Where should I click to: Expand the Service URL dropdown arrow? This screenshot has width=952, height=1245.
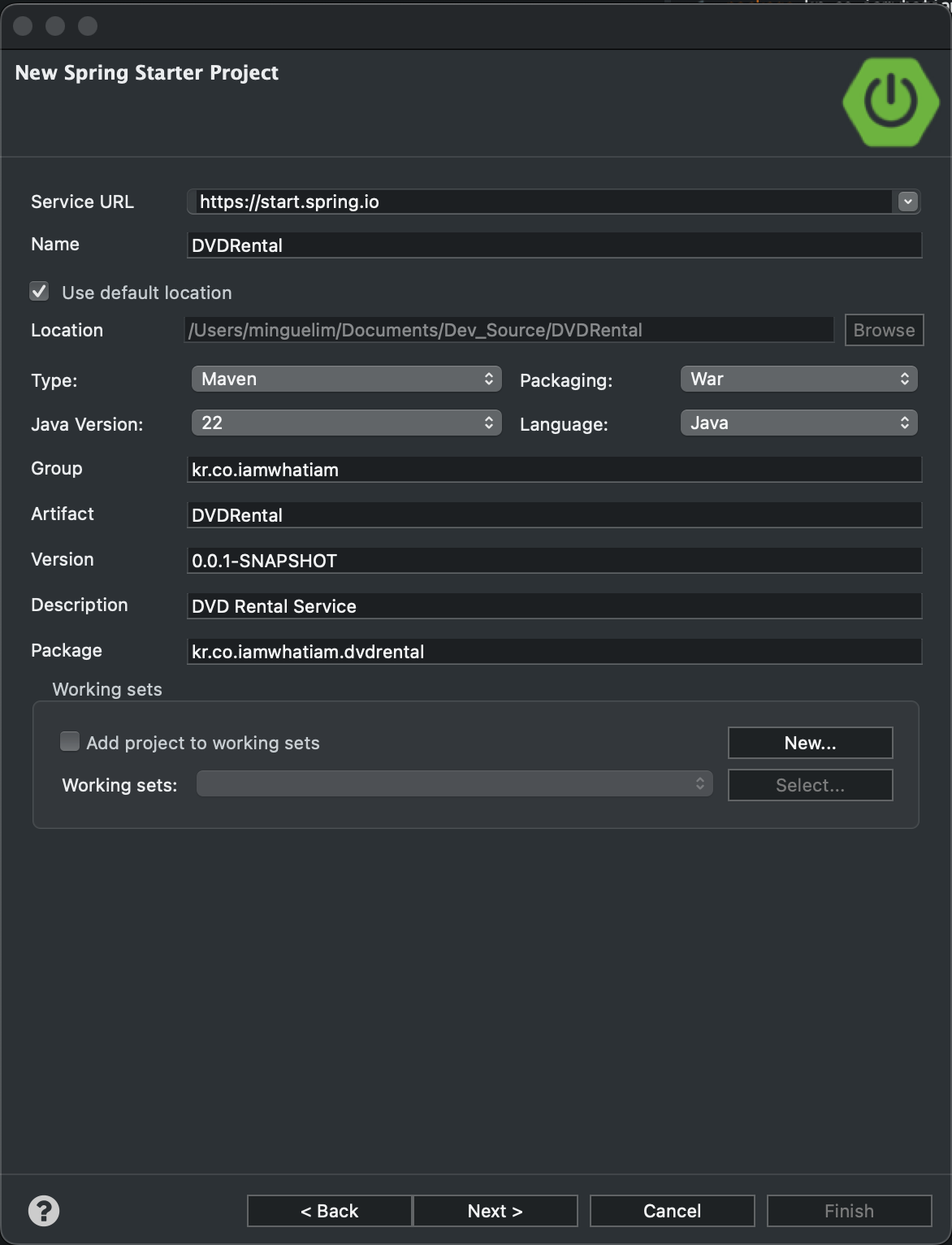(x=907, y=202)
